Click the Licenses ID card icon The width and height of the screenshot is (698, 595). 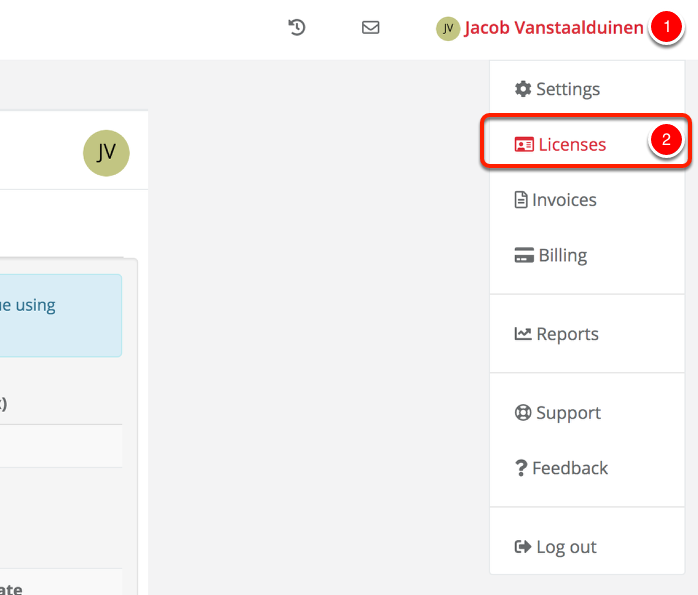[x=524, y=145]
